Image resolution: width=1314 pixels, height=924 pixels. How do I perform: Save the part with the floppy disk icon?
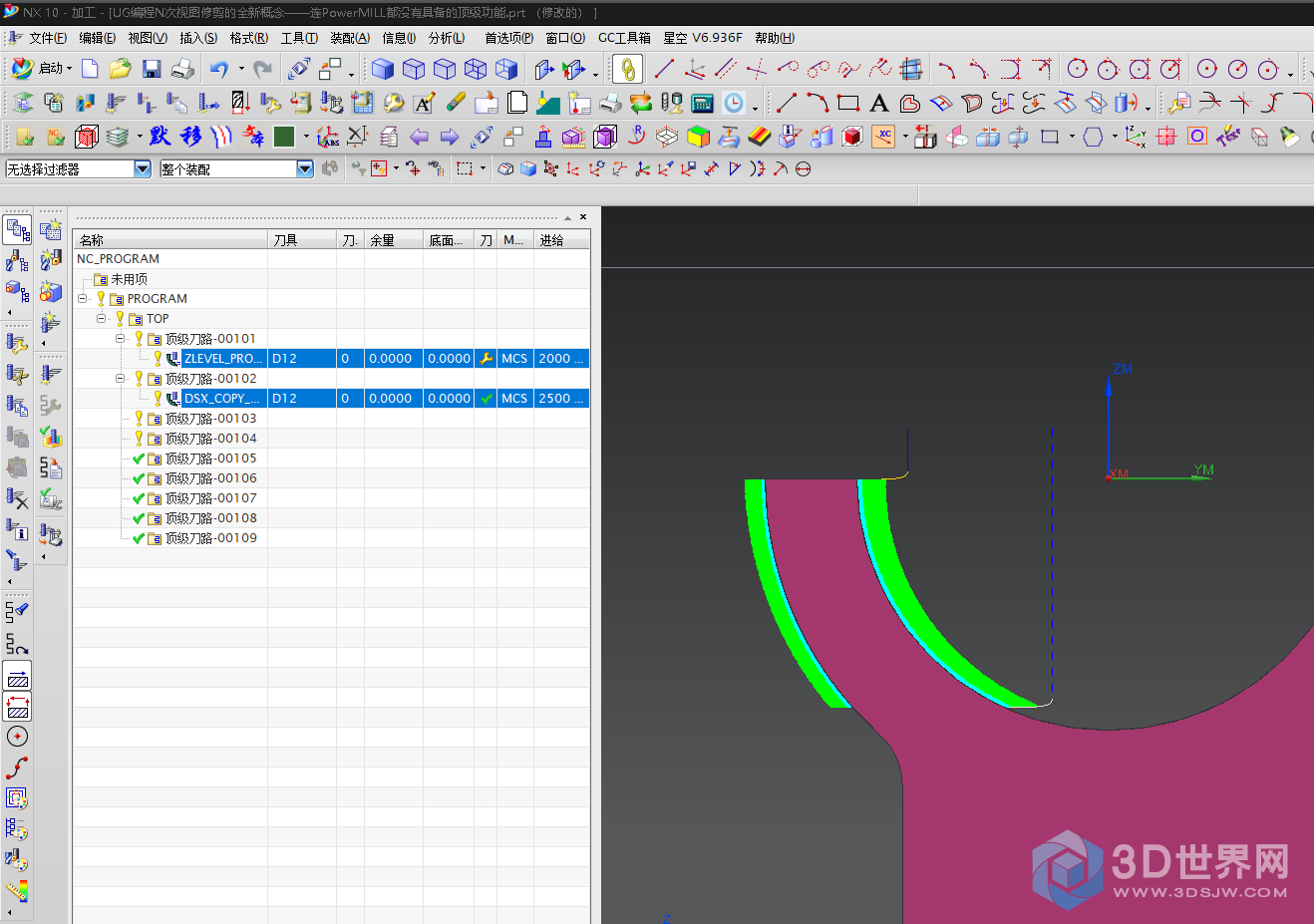[152, 69]
